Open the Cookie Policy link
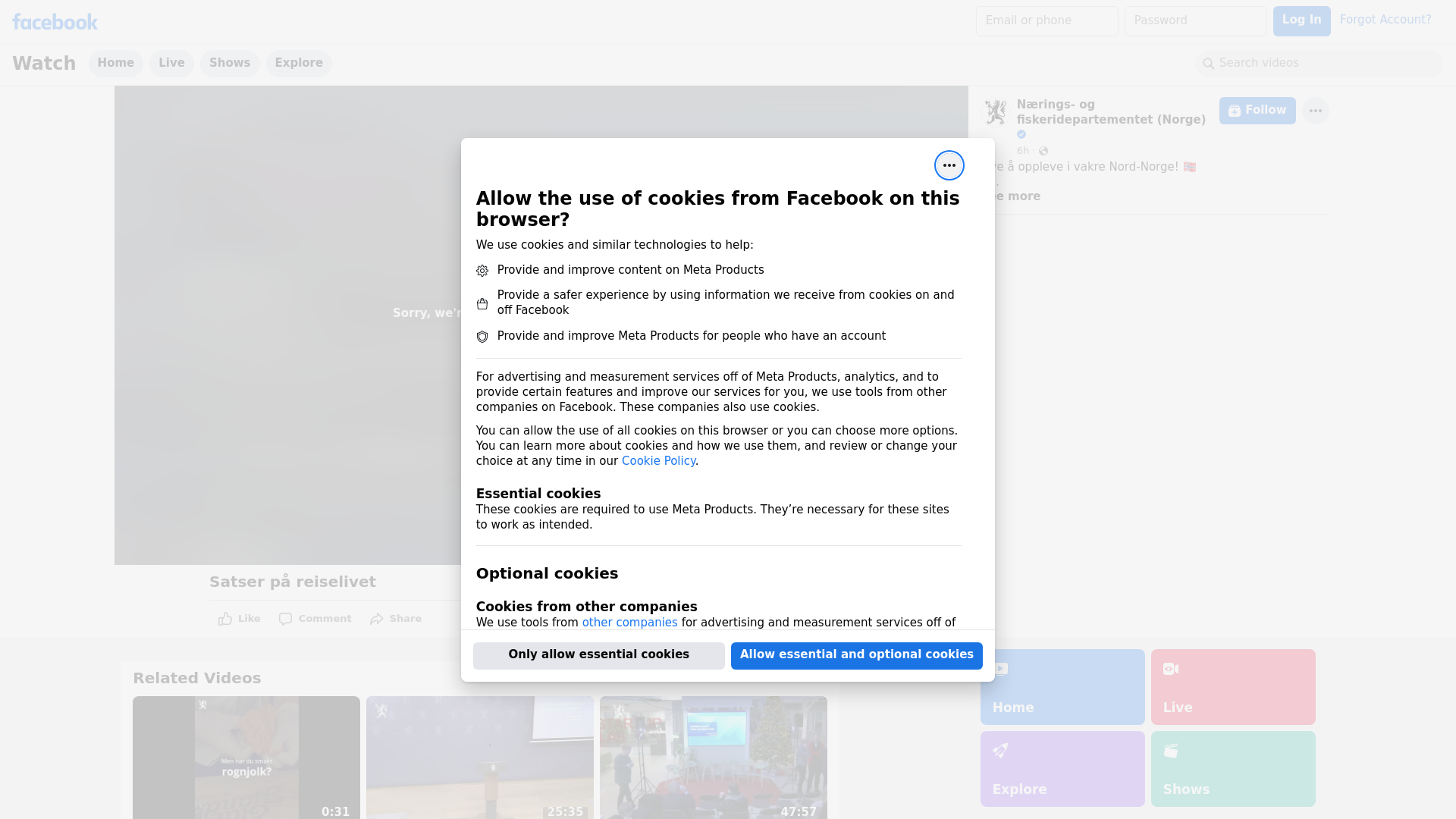The image size is (1456, 819). (658, 461)
